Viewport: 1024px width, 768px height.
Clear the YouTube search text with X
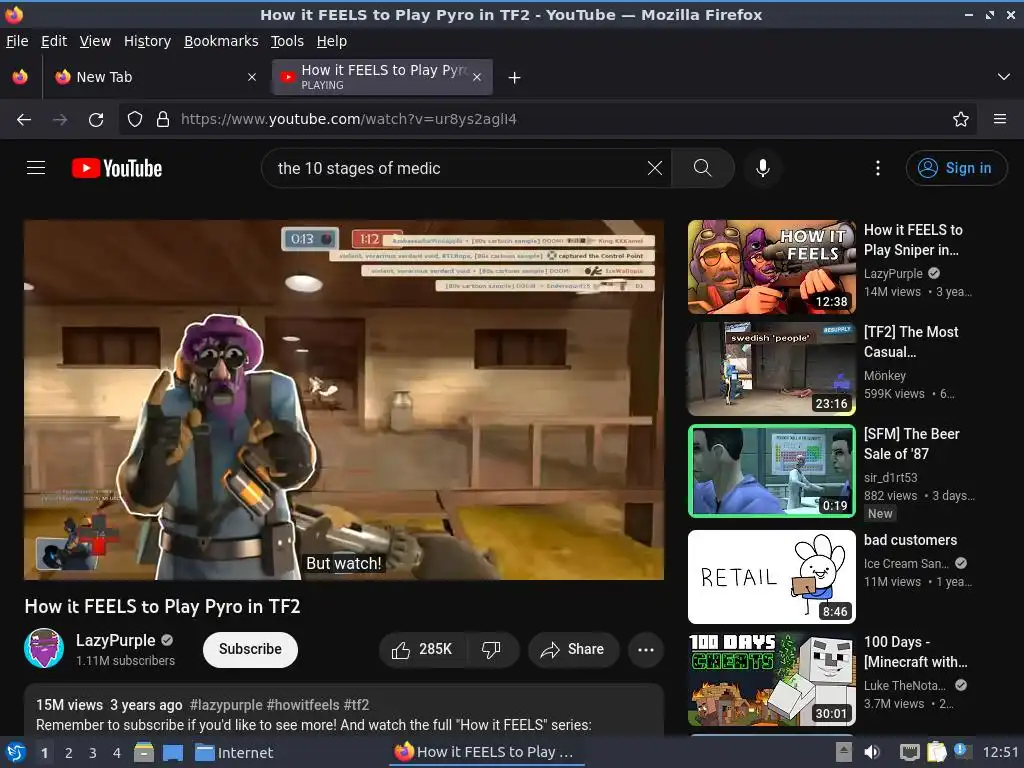[654, 168]
